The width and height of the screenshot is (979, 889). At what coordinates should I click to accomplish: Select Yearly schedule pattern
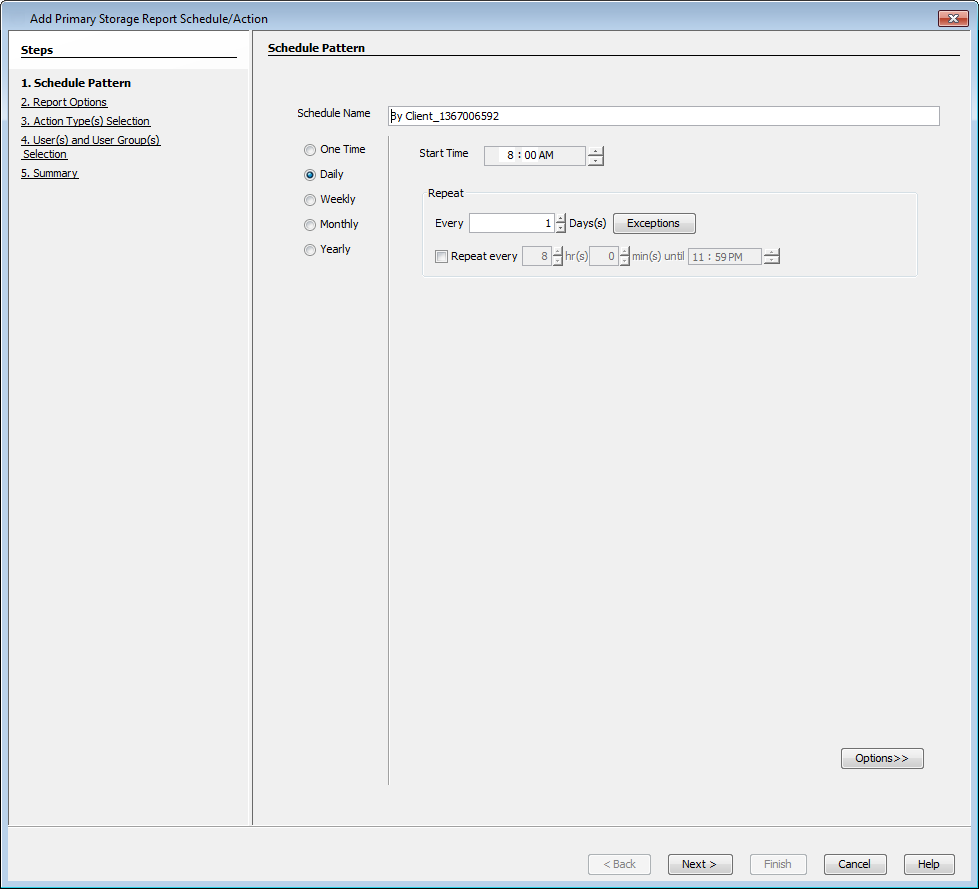click(310, 249)
